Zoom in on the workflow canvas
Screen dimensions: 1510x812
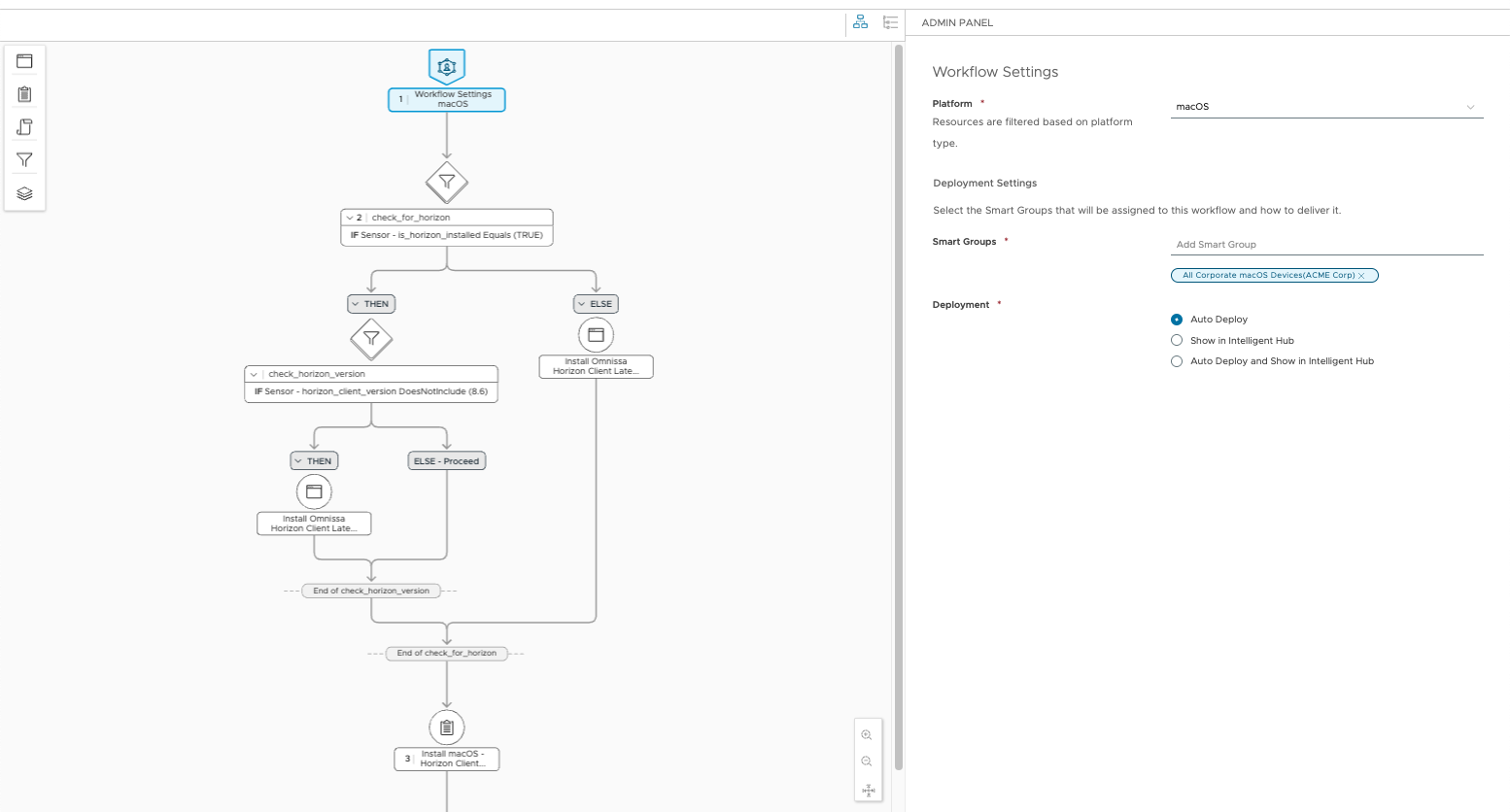(x=867, y=735)
